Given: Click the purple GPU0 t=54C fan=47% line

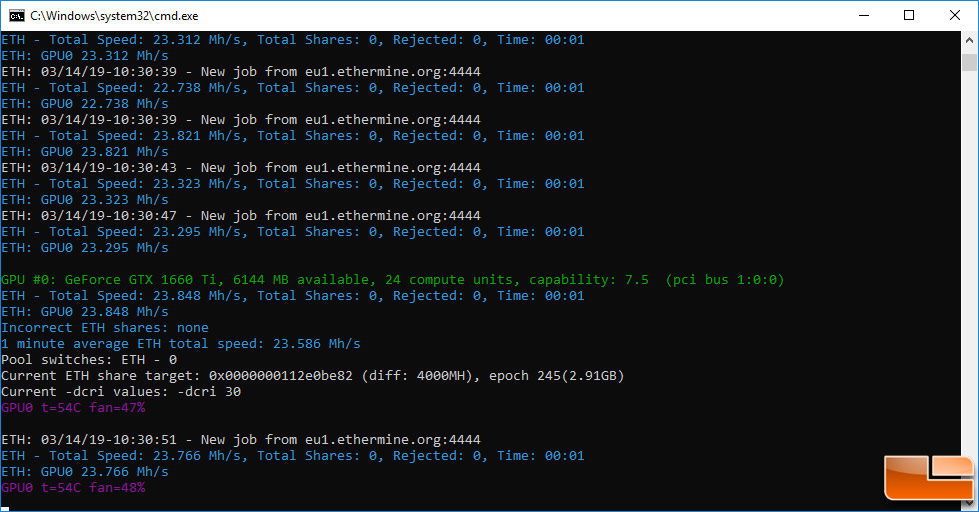Looking at the screenshot, I should point(73,408).
